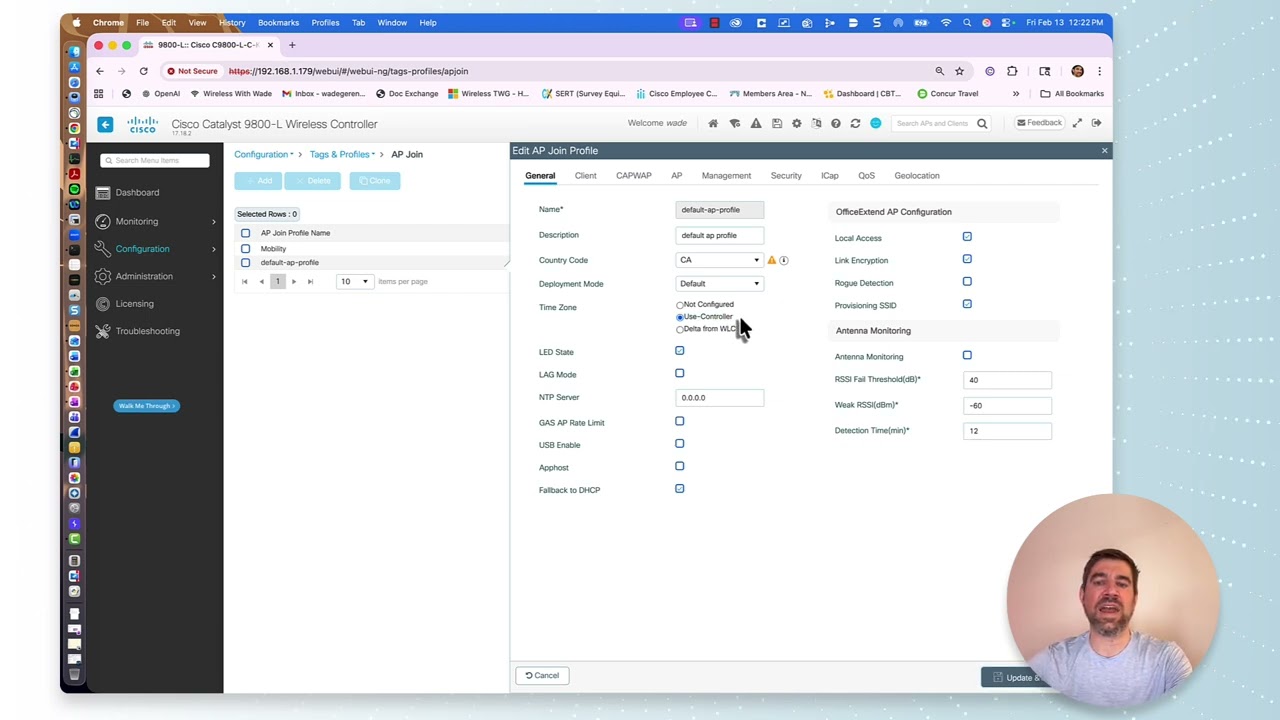This screenshot has height=720, width=1280.
Task: View the alerts warning triangle icon
Action: pyautogui.click(x=756, y=123)
